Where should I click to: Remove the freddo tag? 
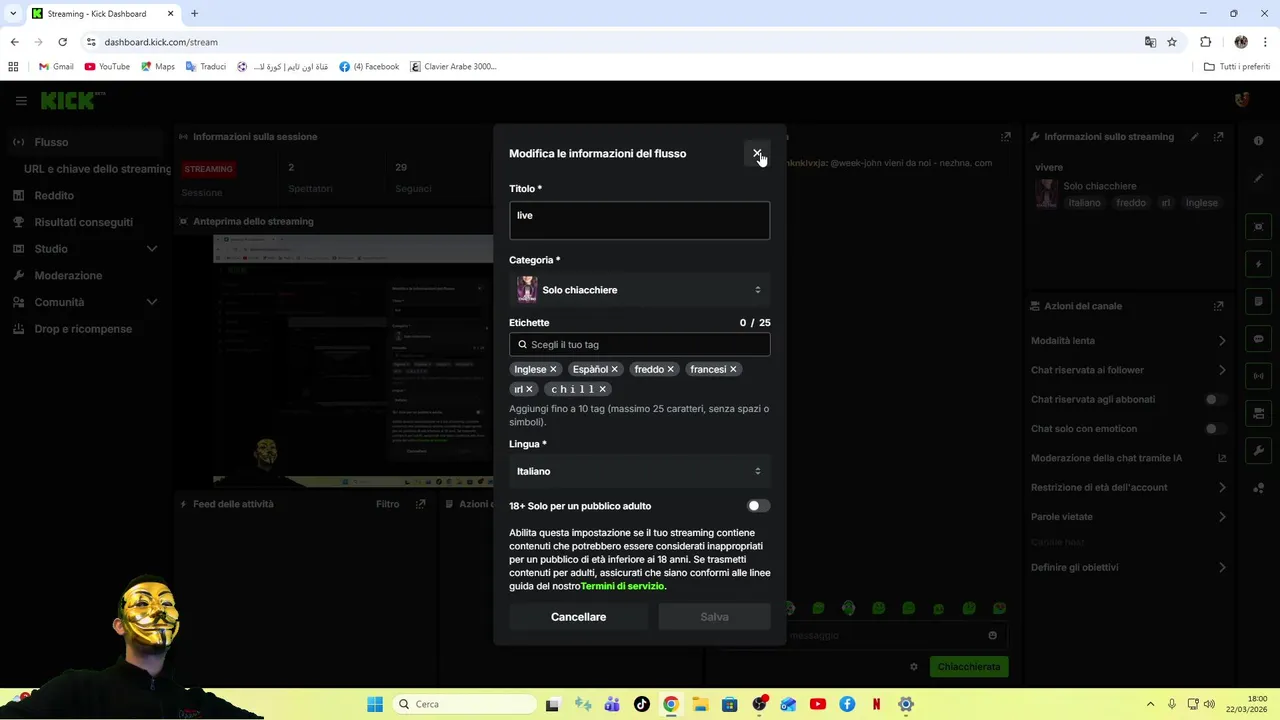(x=670, y=369)
